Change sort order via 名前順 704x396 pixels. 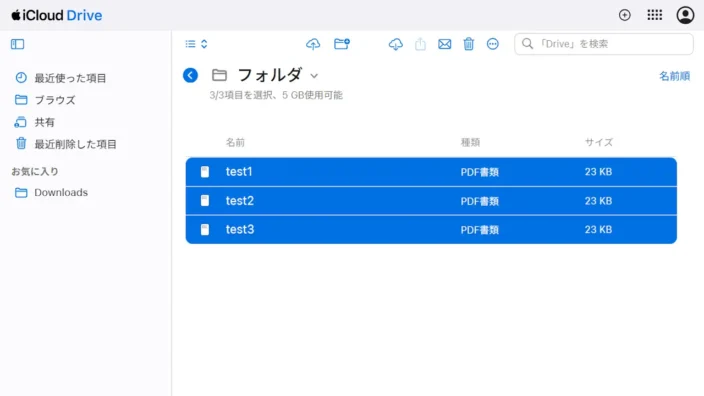(674, 76)
